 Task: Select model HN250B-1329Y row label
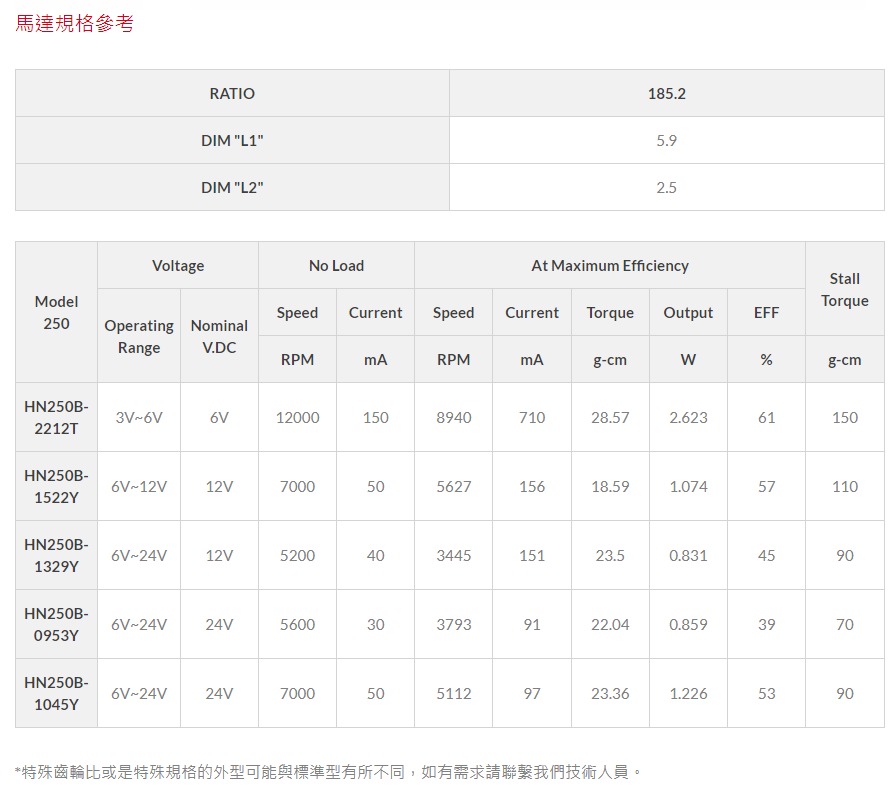(56, 555)
